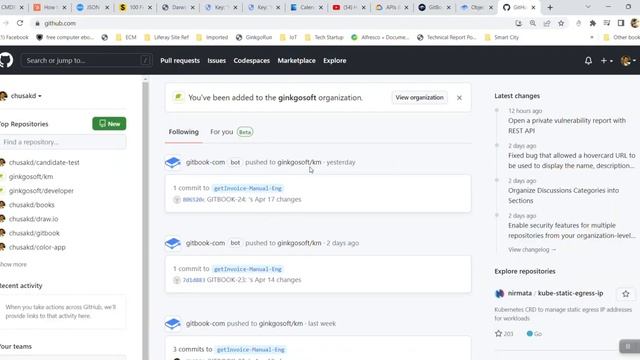Click the Find a repository field
This screenshot has height=360, width=640.
click(x=63, y=142)
